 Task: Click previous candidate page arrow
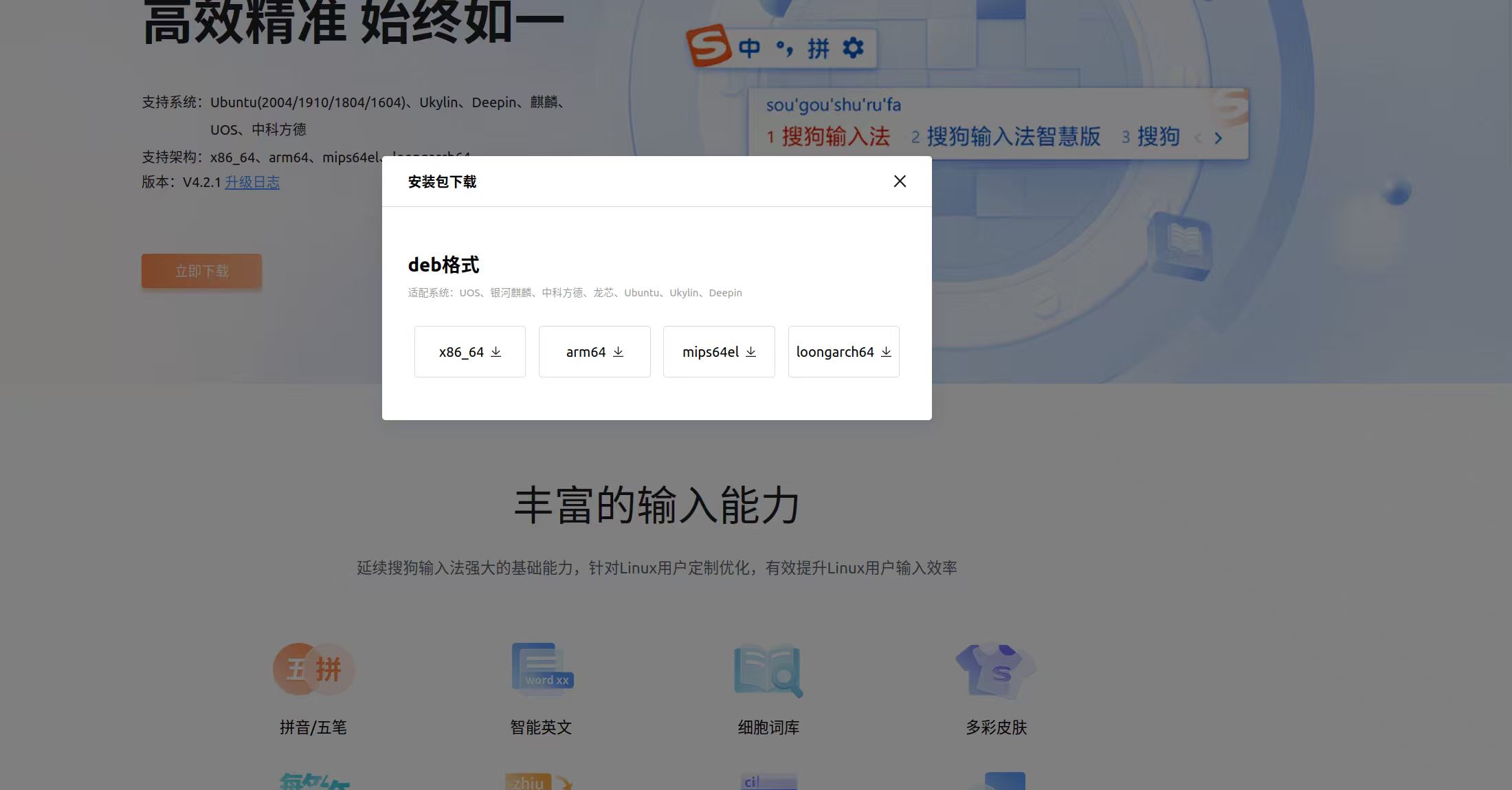[x=1199, y=138]
